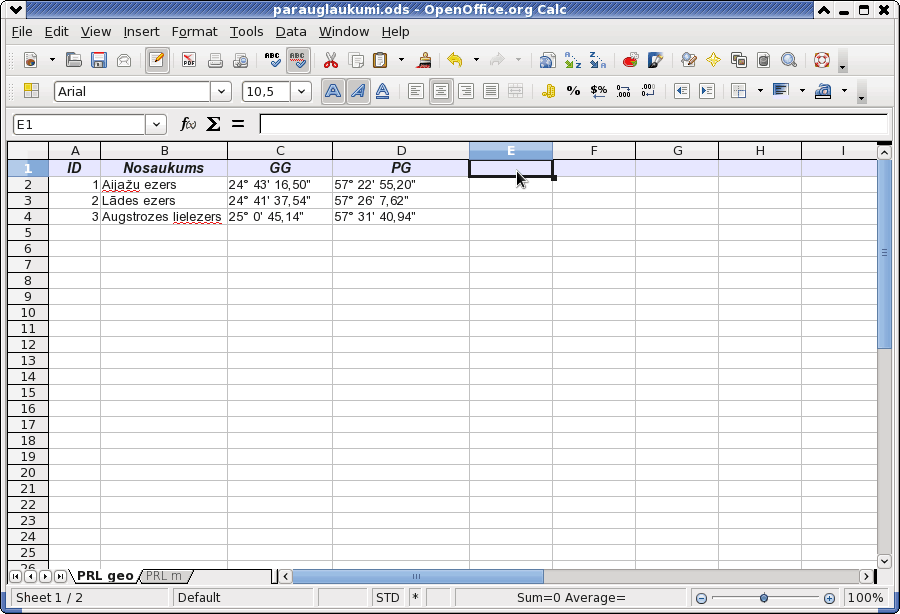This screenshot has width=900, height=614.
Task: Open the New document type dropdown arrow
Action: (52, 60)
